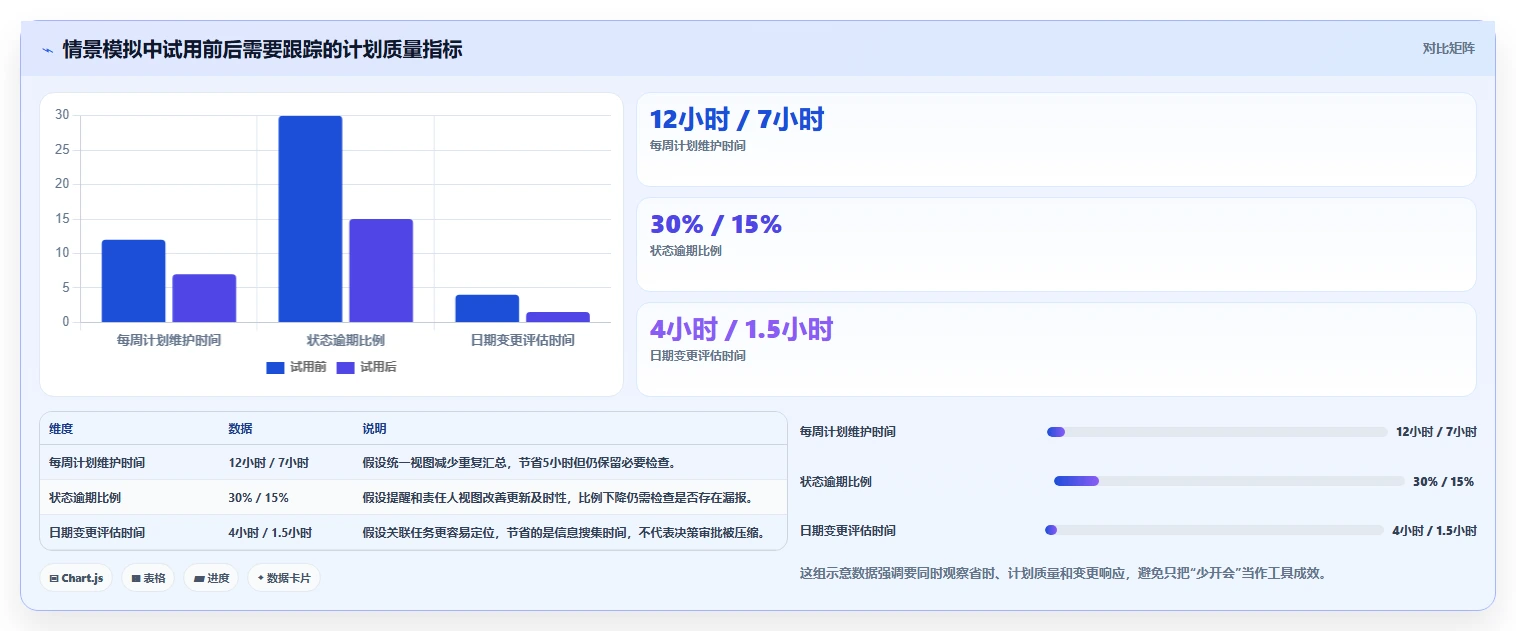Click the summary note starting 这组示意数据强调
Screen dimensions: 1516x631
click(1063, 574)
